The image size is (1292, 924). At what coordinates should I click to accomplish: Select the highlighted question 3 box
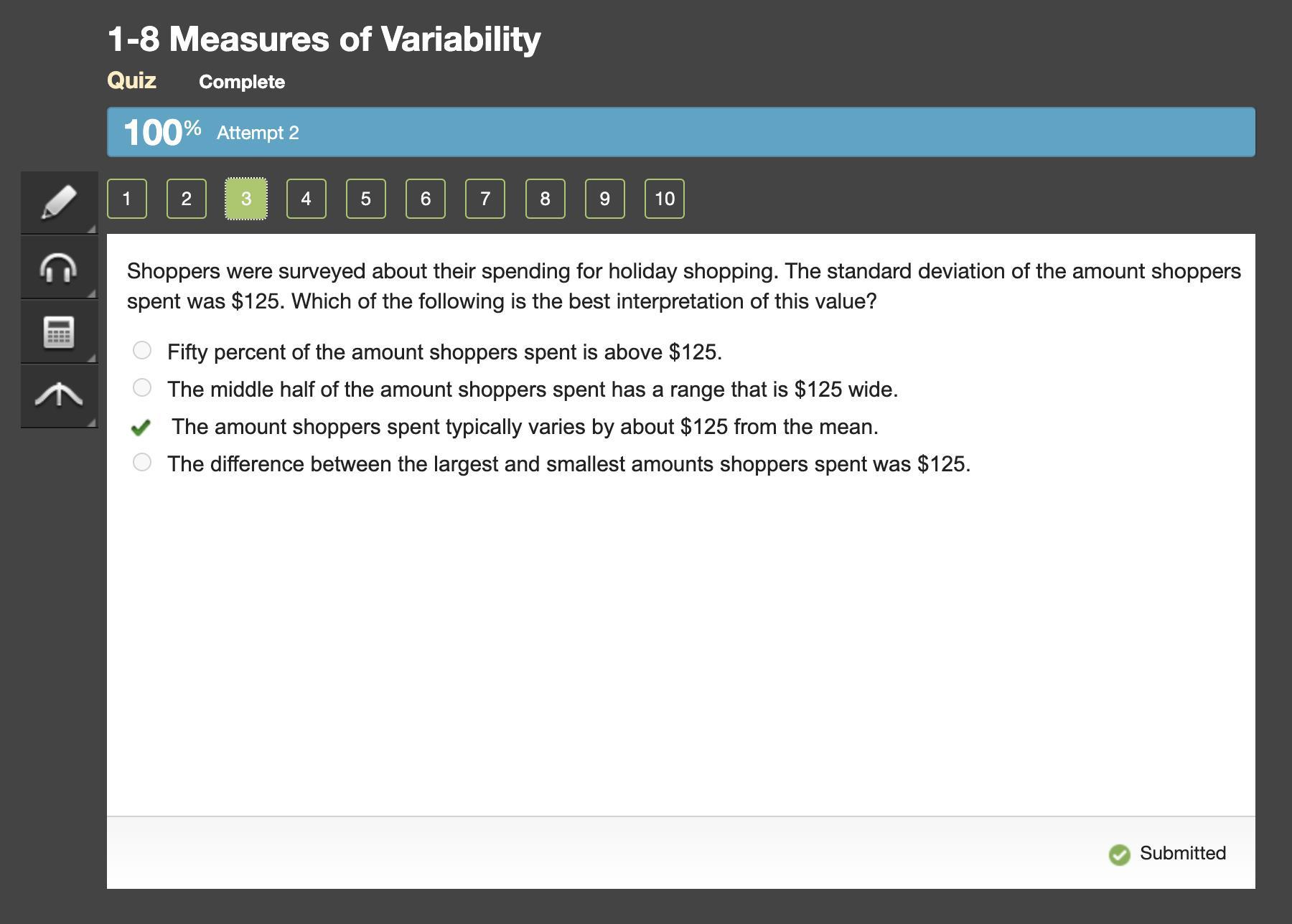[246, 199]
